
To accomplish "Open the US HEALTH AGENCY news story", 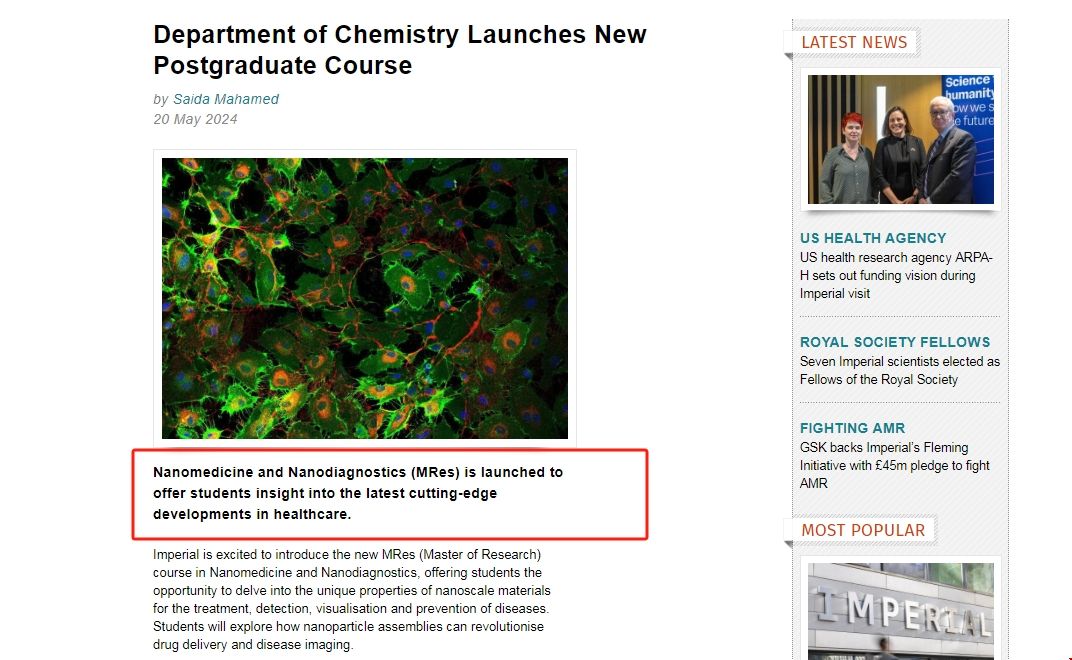I will pos(873,238).
